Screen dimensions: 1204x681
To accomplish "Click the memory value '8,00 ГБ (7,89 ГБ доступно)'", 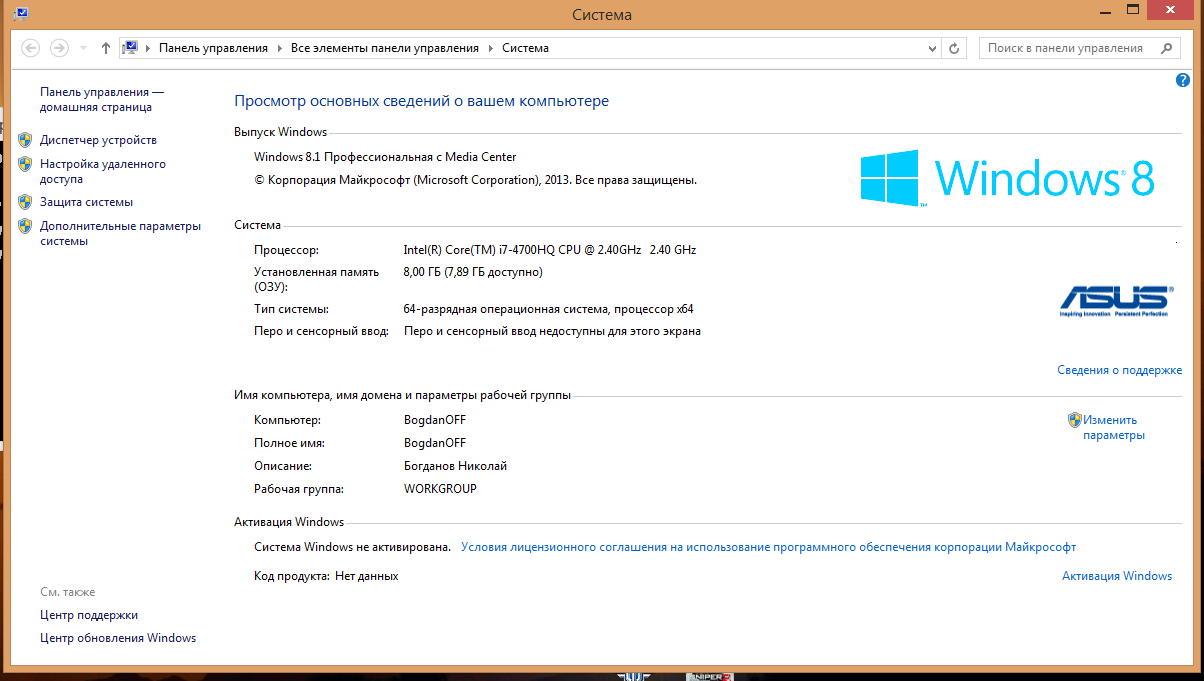I will click(x=473, y=271).
